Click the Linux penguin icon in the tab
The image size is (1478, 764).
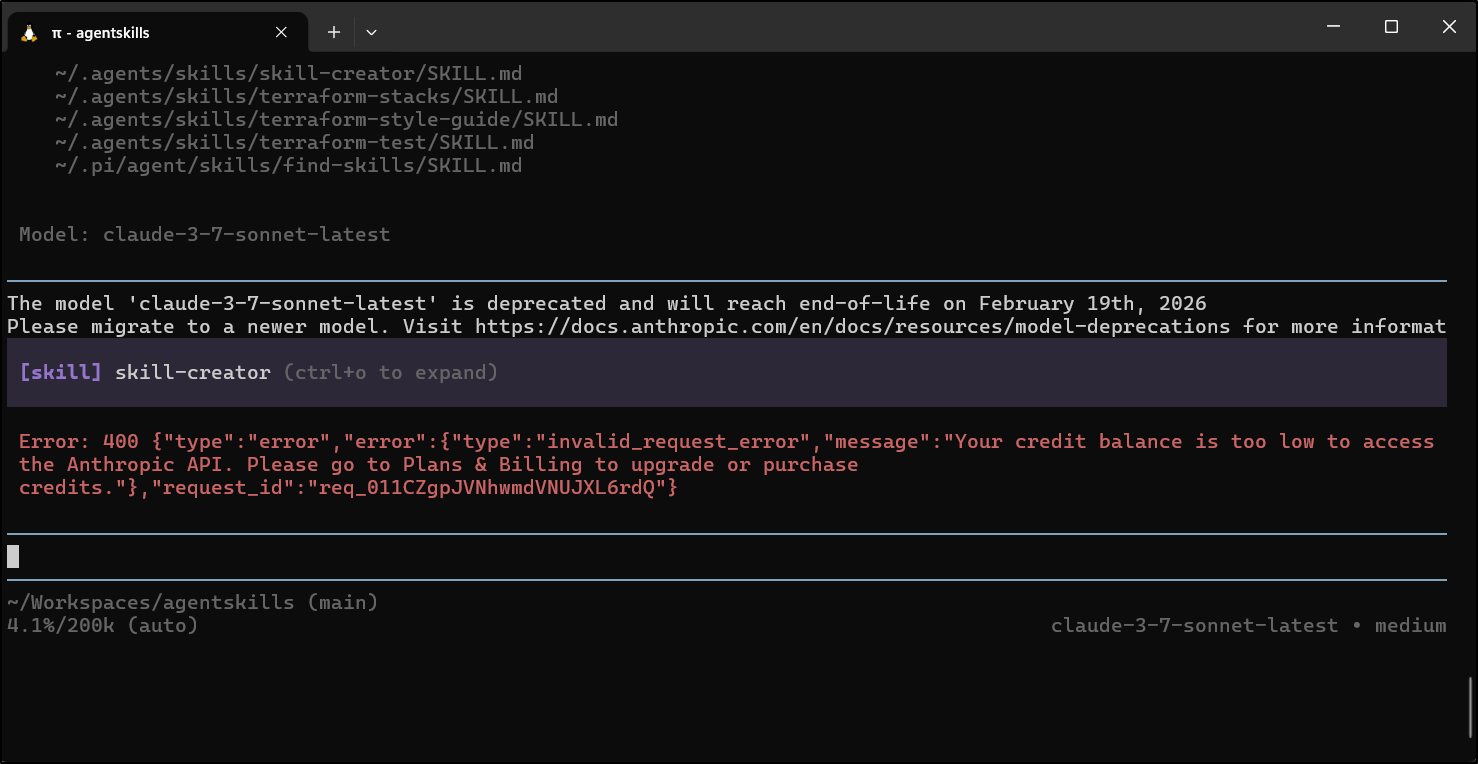tap(29, 33)
